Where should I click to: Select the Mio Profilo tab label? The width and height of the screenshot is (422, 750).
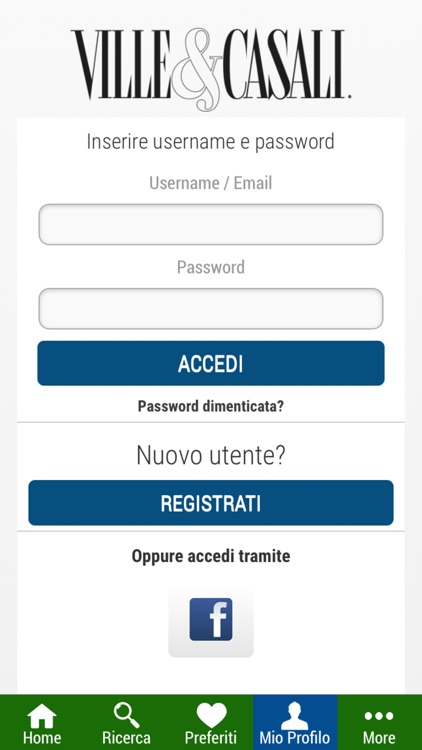pyautogui.click(x=295, y=738)
